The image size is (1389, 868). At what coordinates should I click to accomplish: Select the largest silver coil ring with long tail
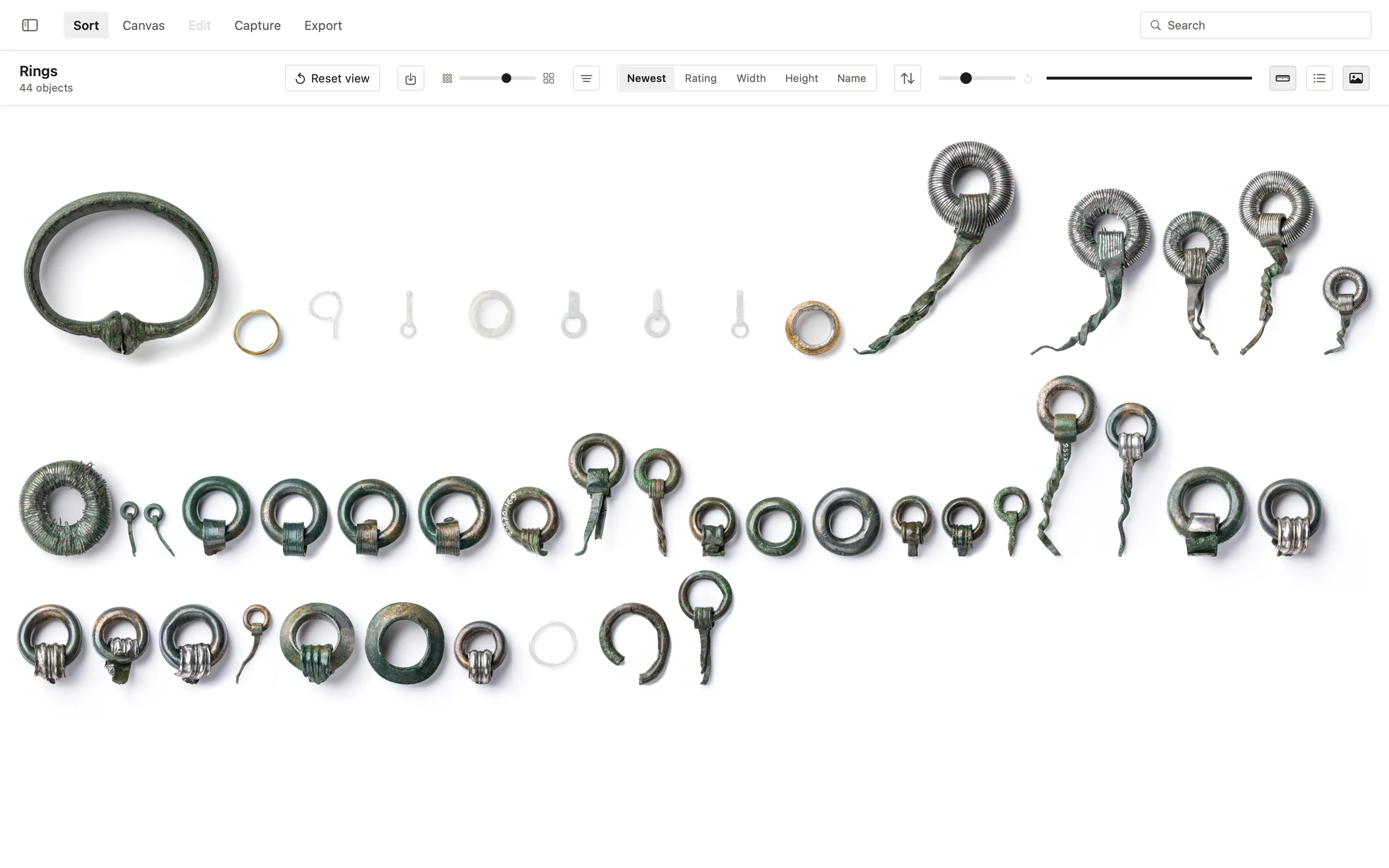point(935,247)
